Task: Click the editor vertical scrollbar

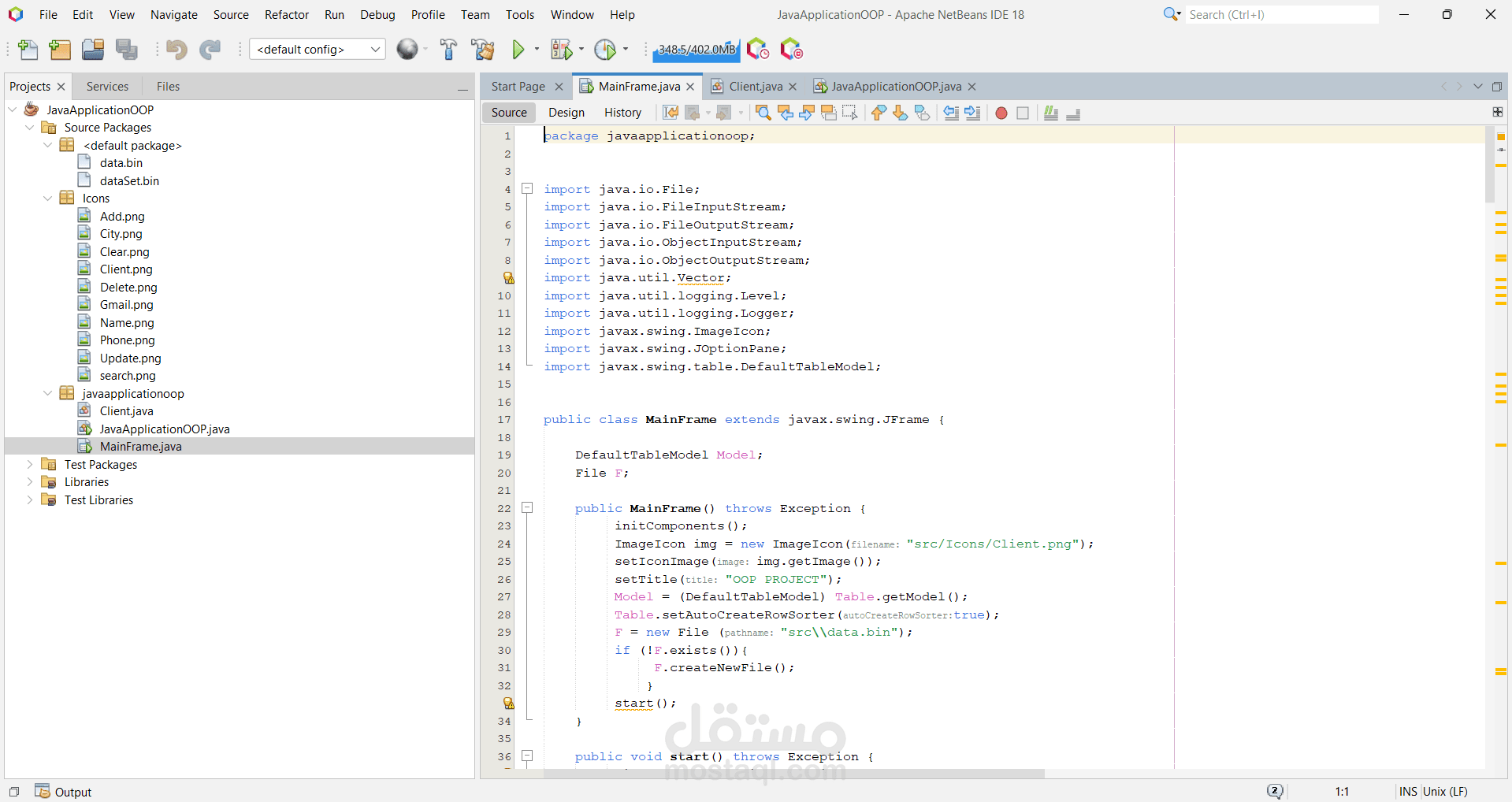Action: 1490,165
